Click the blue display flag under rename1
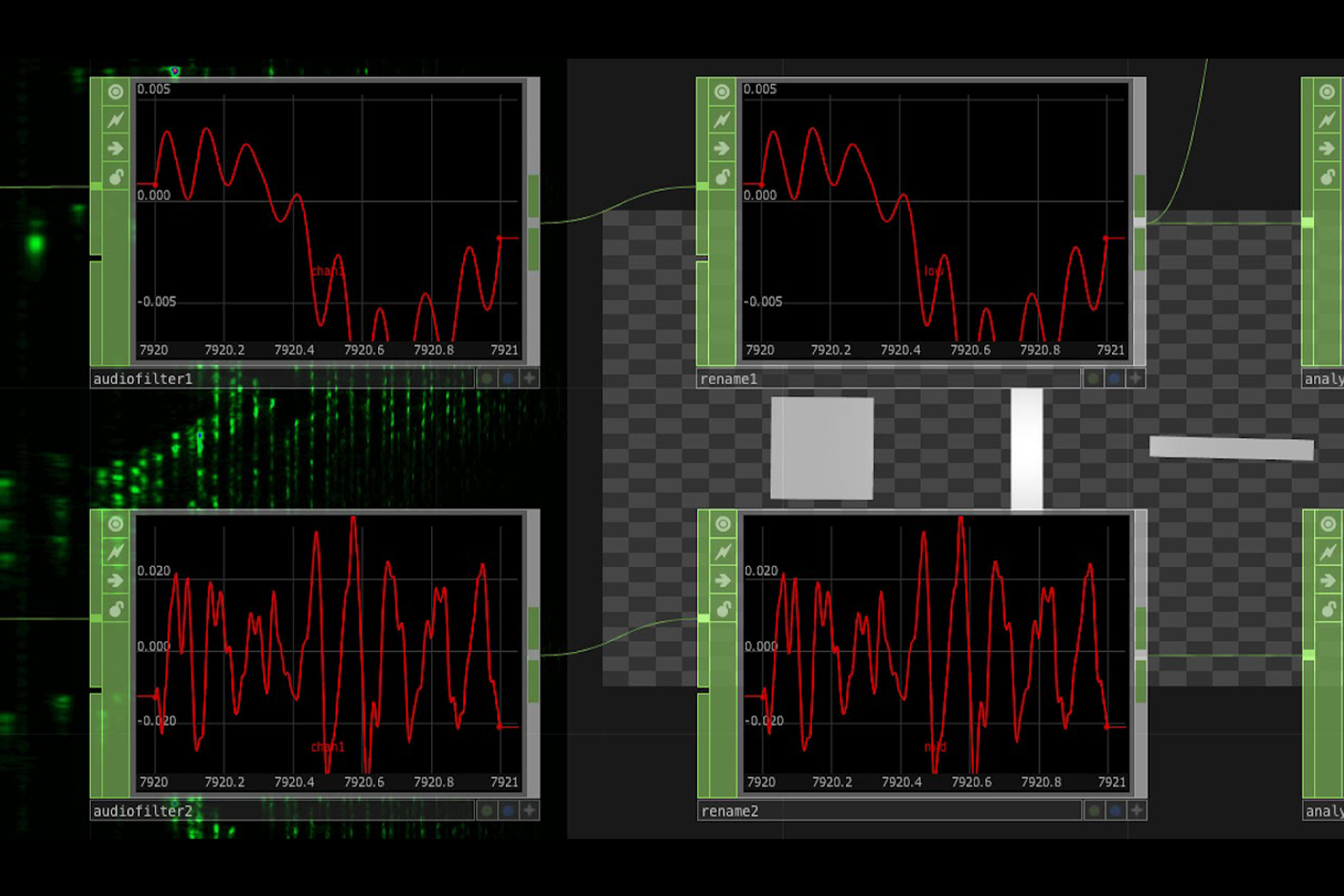The width and height of the screenshot is (1344, 896). (x=1115, y=378)
